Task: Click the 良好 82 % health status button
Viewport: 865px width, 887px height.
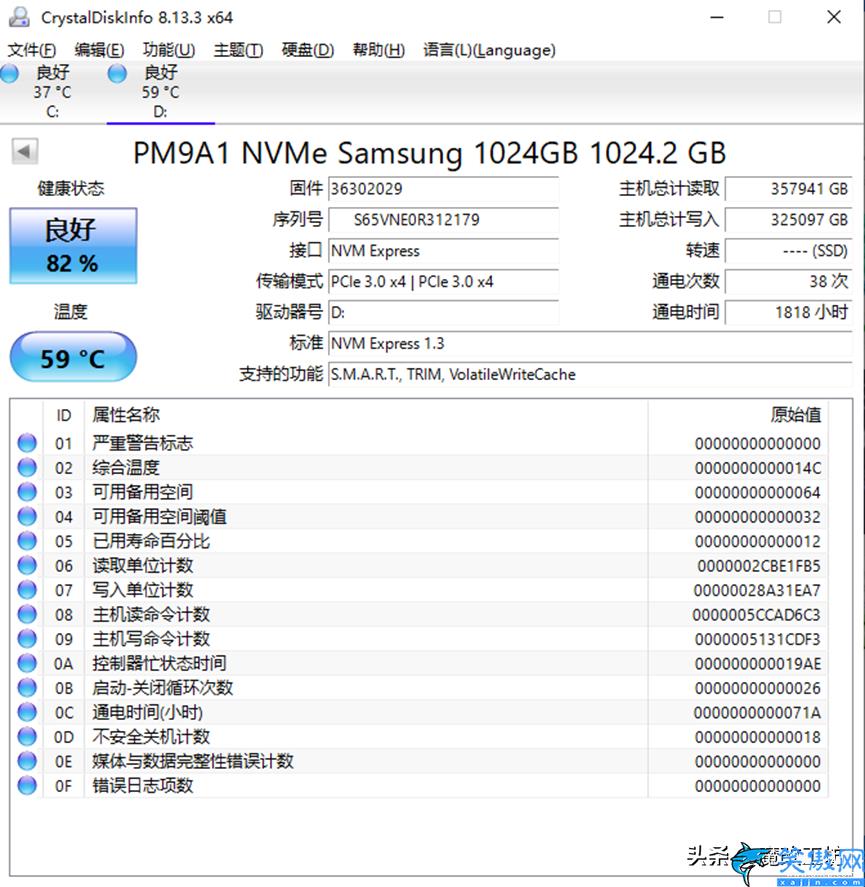Action: click(x=73, y=246)
